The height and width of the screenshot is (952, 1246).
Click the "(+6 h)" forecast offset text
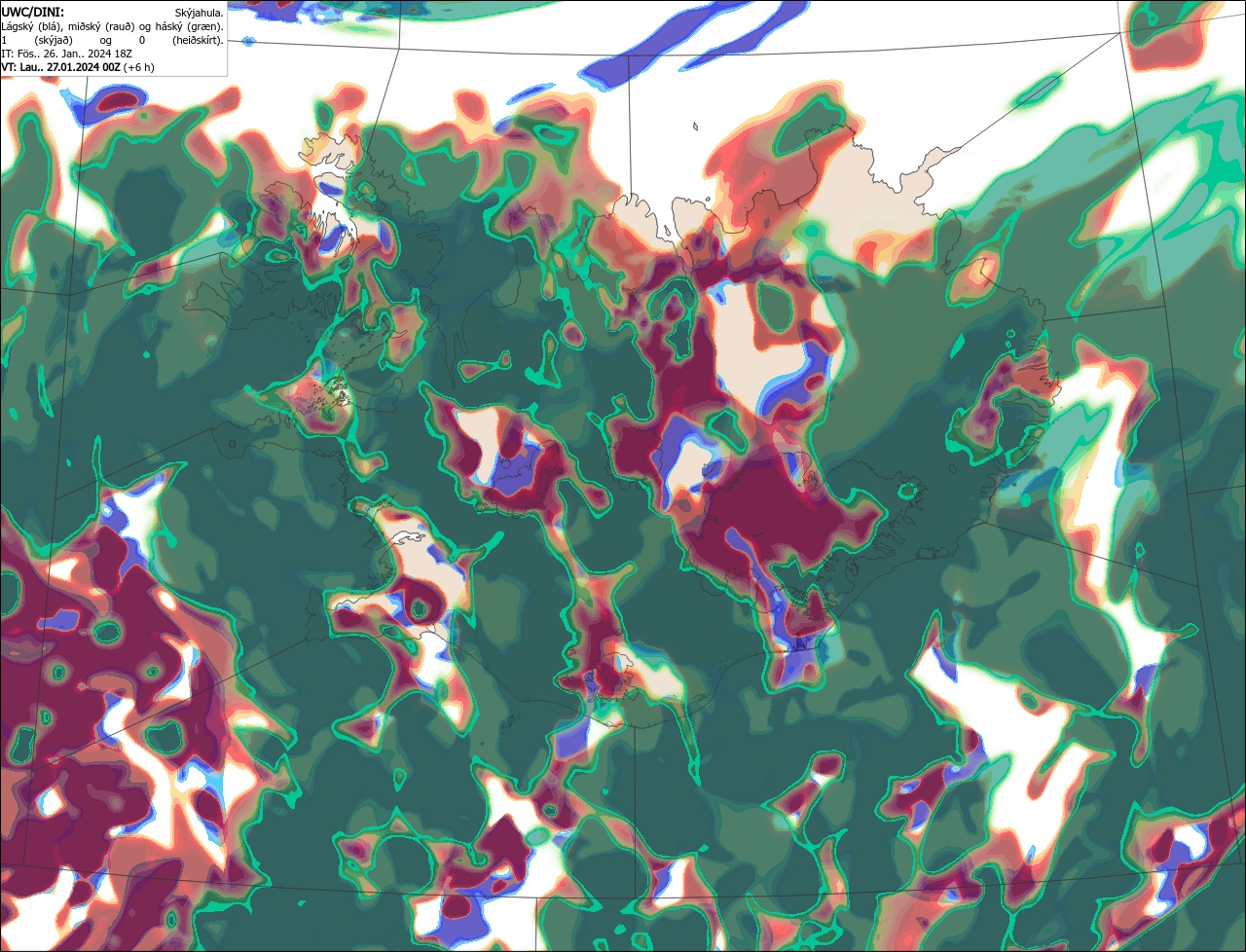tap(138, 67)
